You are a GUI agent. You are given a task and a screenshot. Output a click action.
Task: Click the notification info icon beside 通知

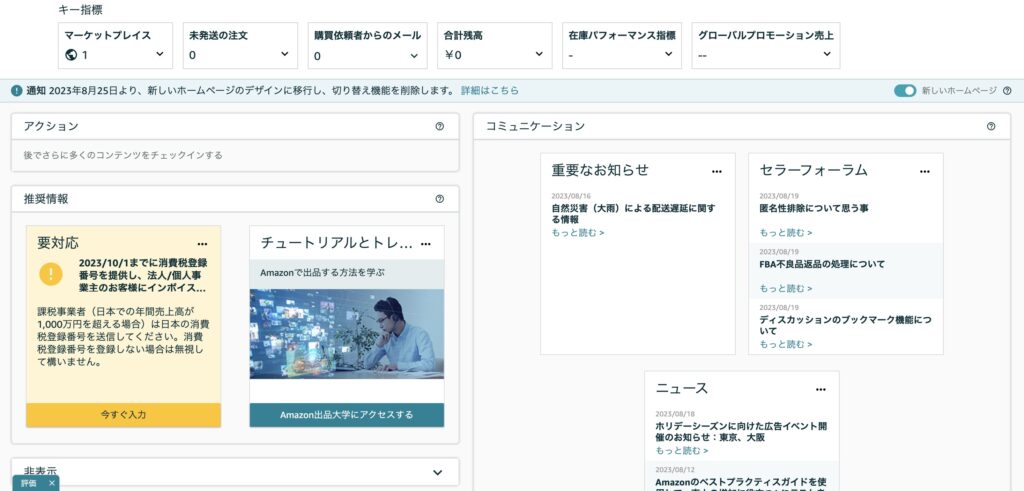[x=17, y=91]
